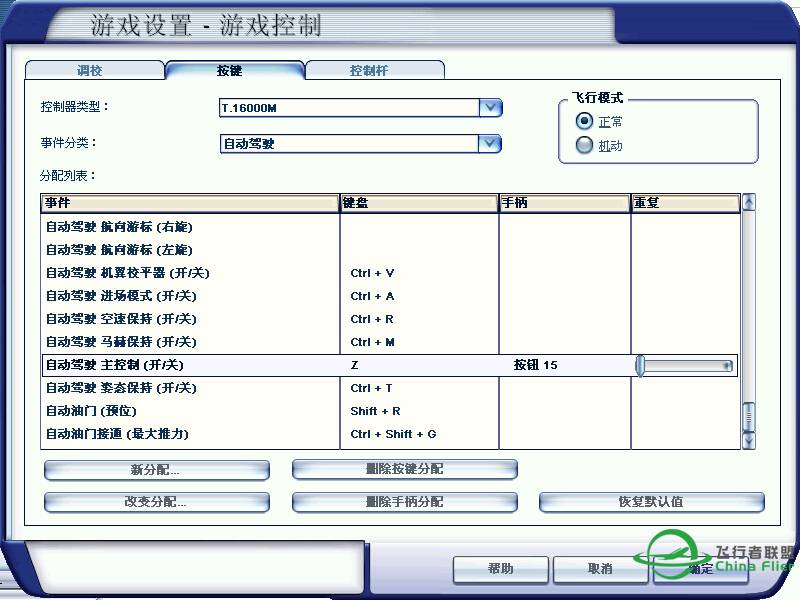This screenshot has width=800, height=600.
Task: Confirm settings with the 确定 button
Action: tap(700, 569)
